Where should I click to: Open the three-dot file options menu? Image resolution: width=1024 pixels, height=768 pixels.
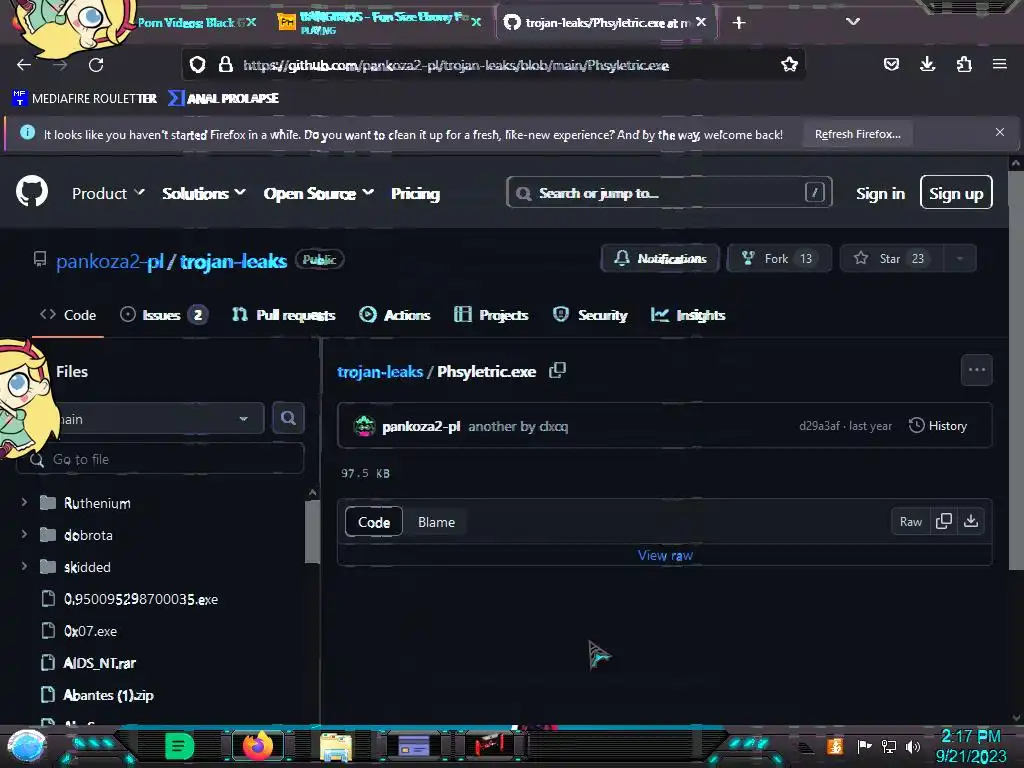click(x=976, y=370)
